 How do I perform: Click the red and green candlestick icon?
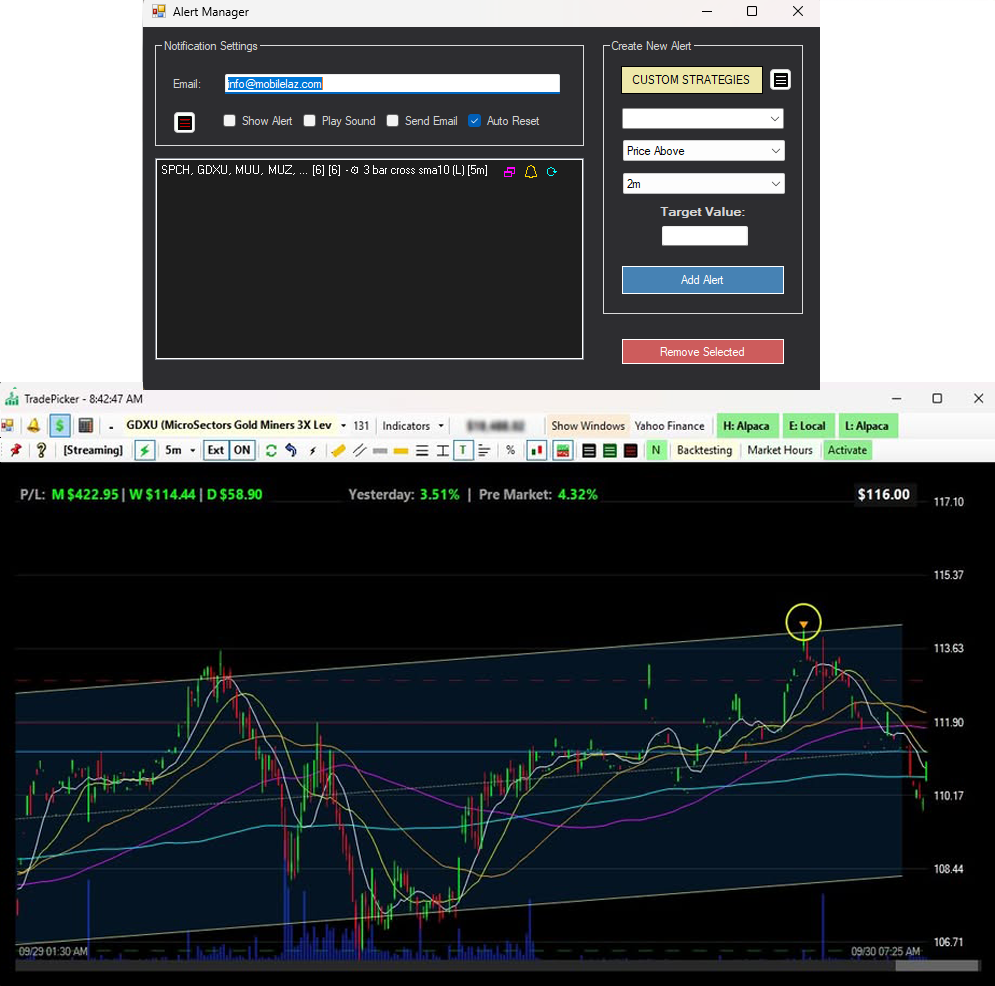click(x=537, y=450)
